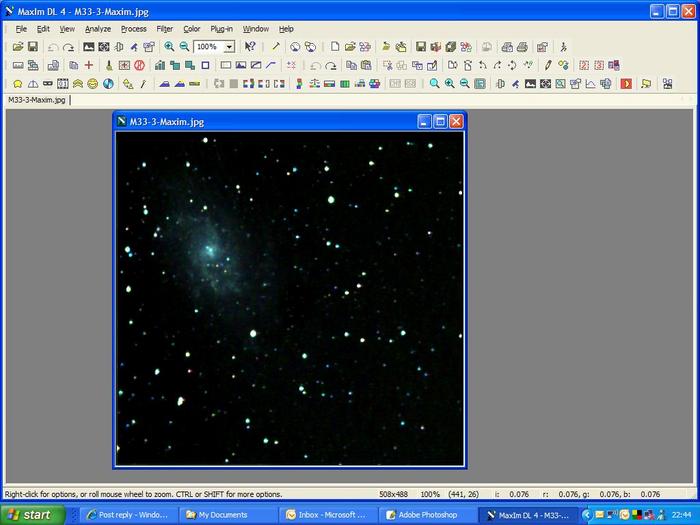Viewport: 700px width, 525px height.
Task: Click the blank new document icon
Action: (335, 46)
